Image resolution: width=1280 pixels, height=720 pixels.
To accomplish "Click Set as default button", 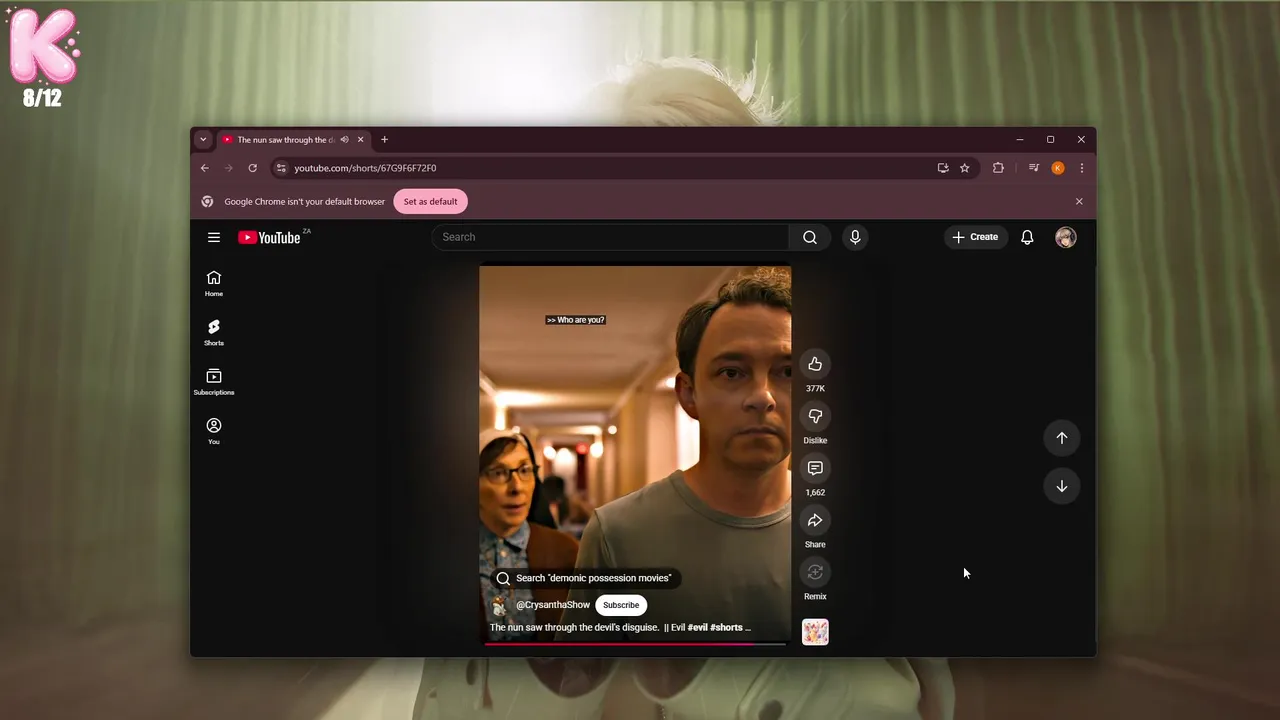I will tap(430, 201).
